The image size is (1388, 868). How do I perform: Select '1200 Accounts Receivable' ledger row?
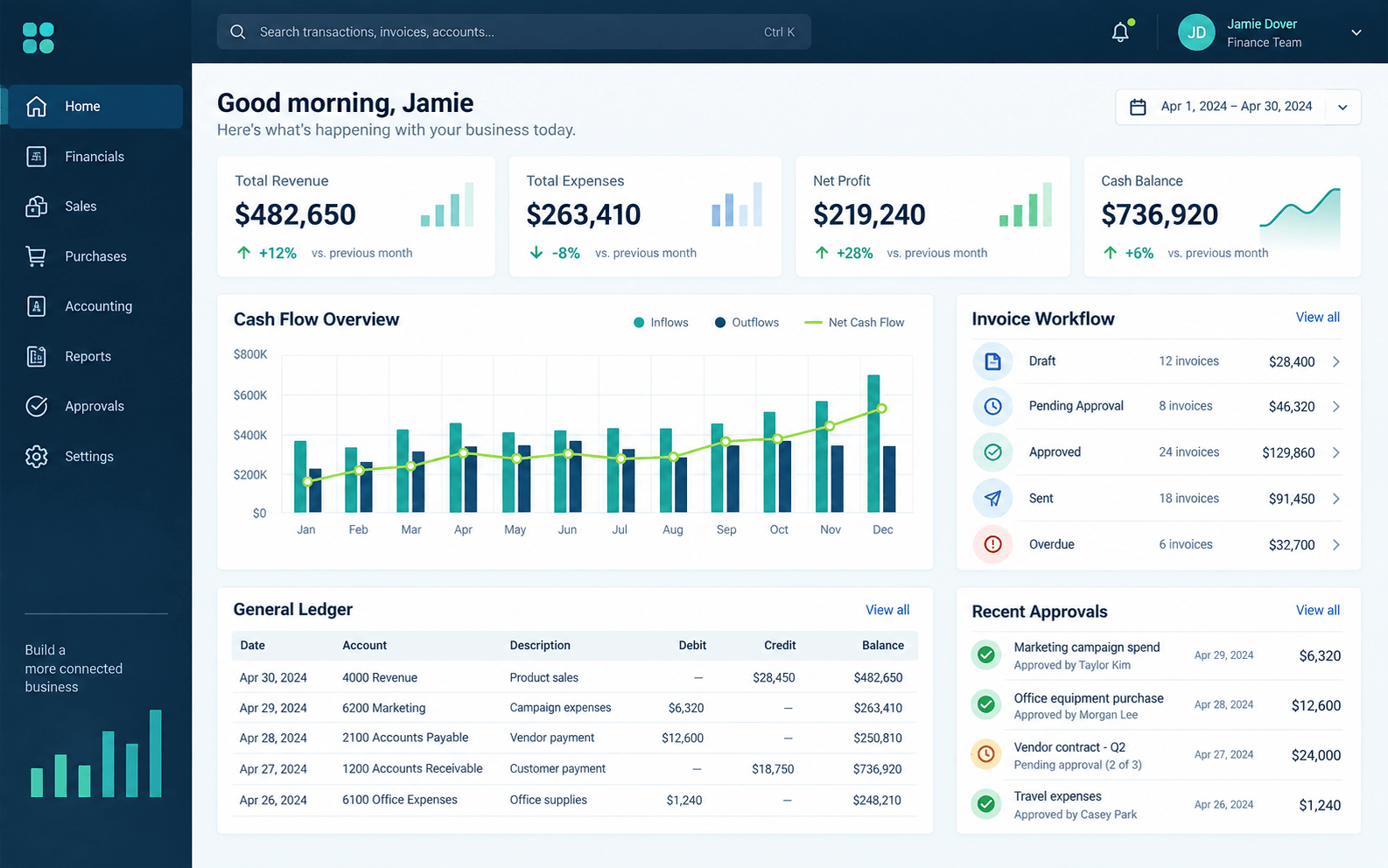575,768
